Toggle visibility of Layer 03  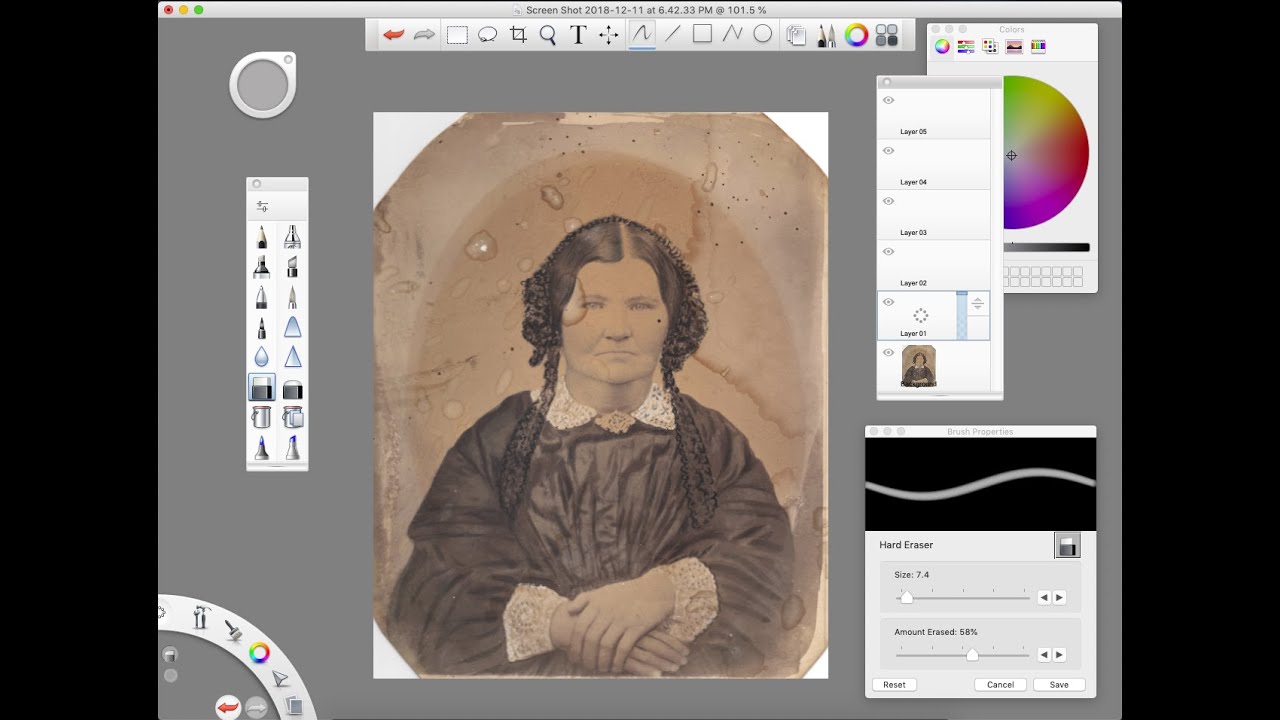pyautogui.click(x=888, y=201)
